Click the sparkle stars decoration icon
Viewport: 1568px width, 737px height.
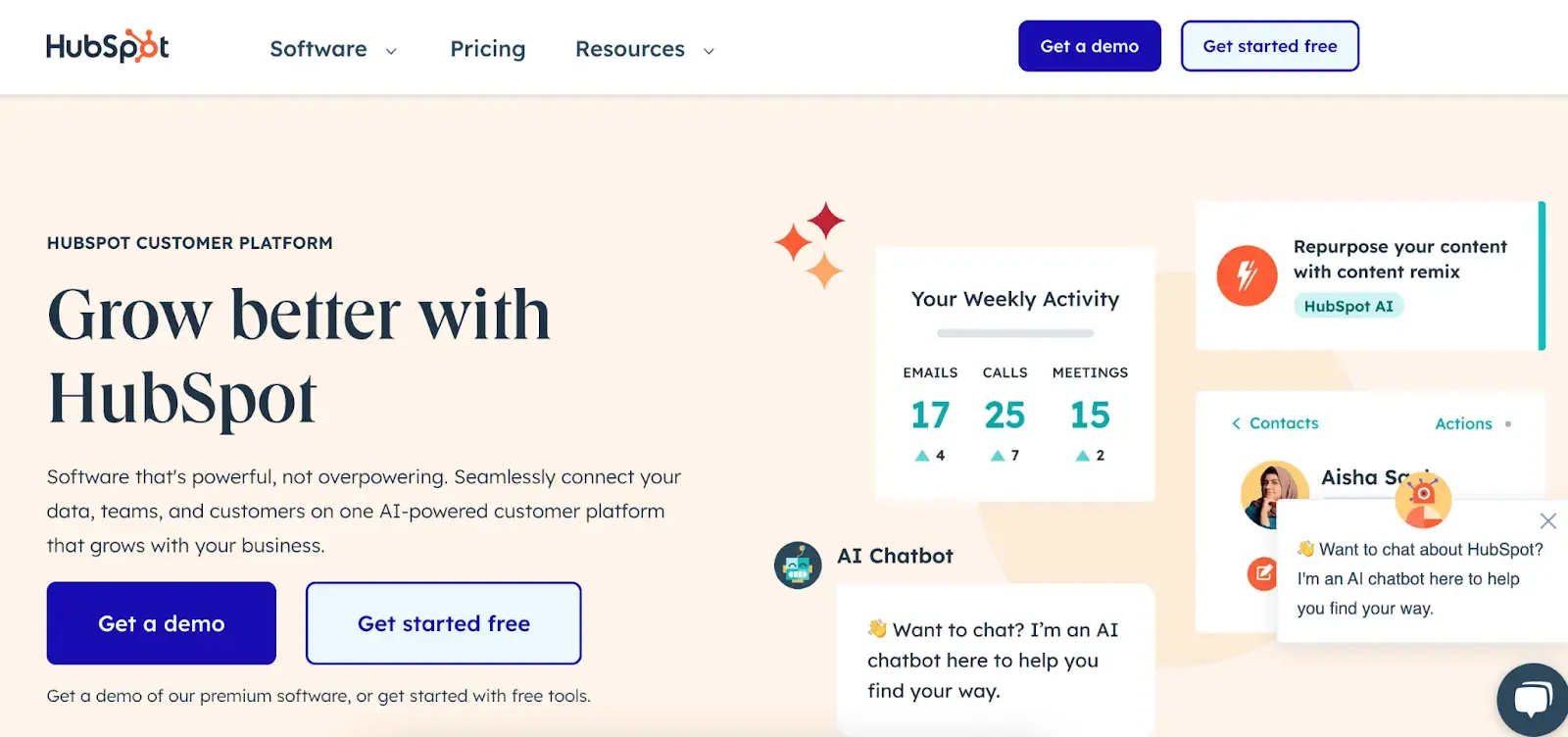pyautogui.click(x=811, y=244)
